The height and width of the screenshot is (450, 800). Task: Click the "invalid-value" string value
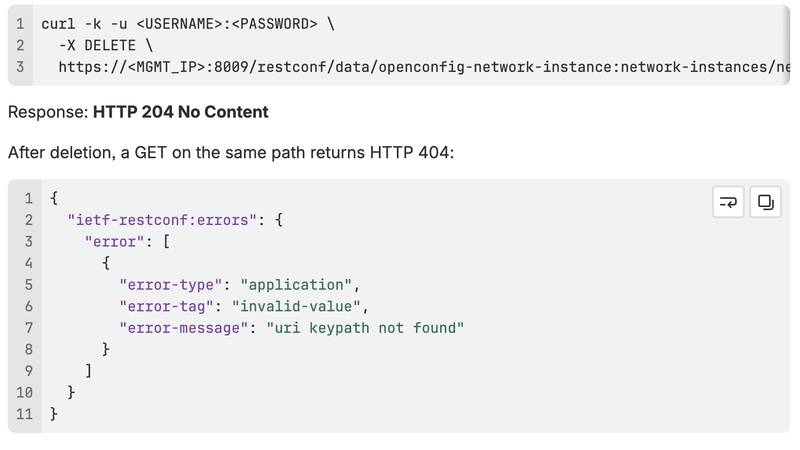tap(296, 306)
